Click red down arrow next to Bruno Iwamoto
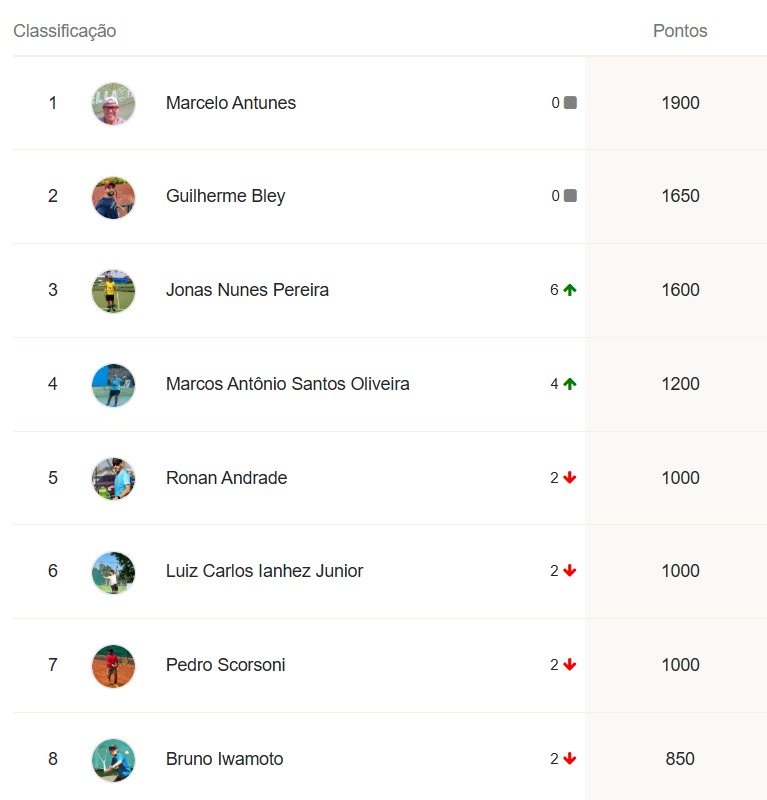The width and height of the screenshot is (767, 800). [570, 759]
